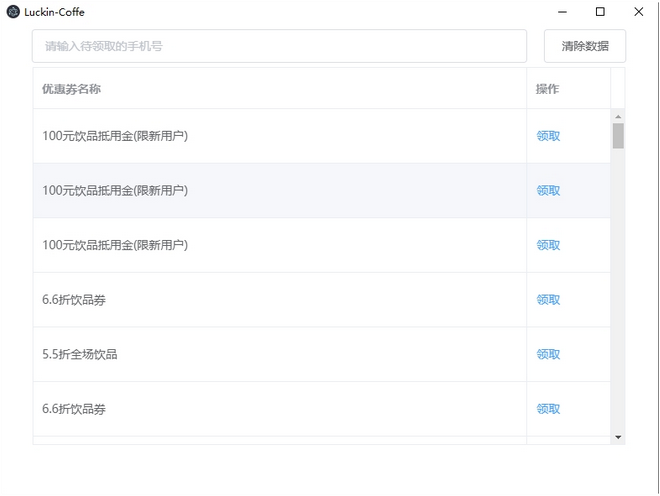Select the 5.5折全场饮品 coupon name text
The width and height of the screenshot is (660, 496).
coord(80,354)
